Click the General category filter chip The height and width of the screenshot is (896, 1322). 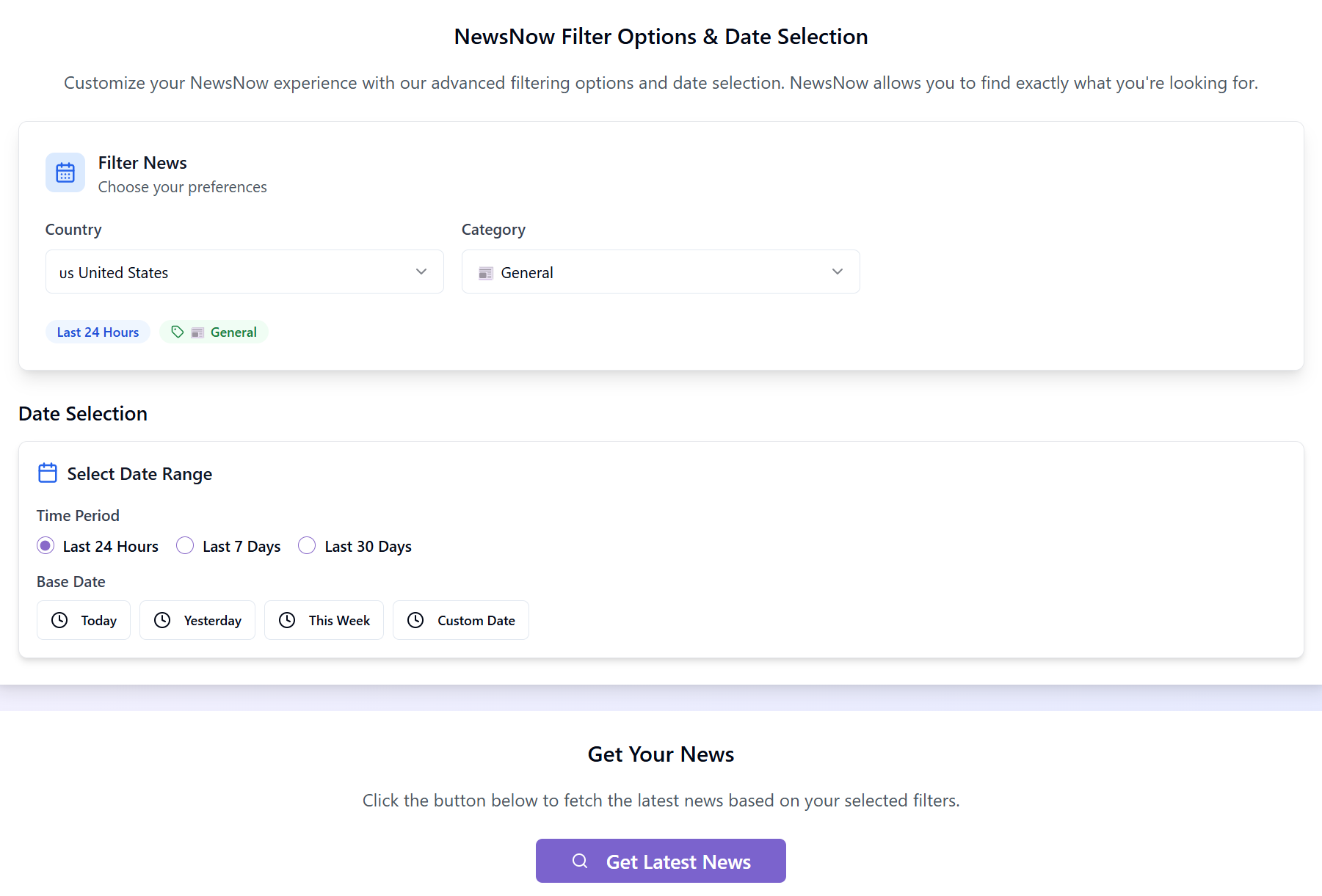(x=214, y=332)
